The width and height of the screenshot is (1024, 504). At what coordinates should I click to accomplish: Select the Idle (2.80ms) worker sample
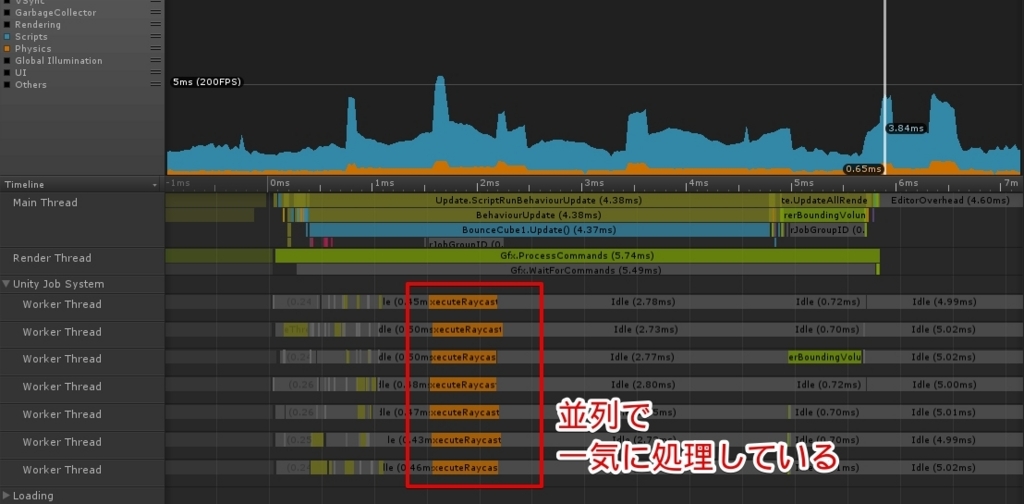click(643, 385)
